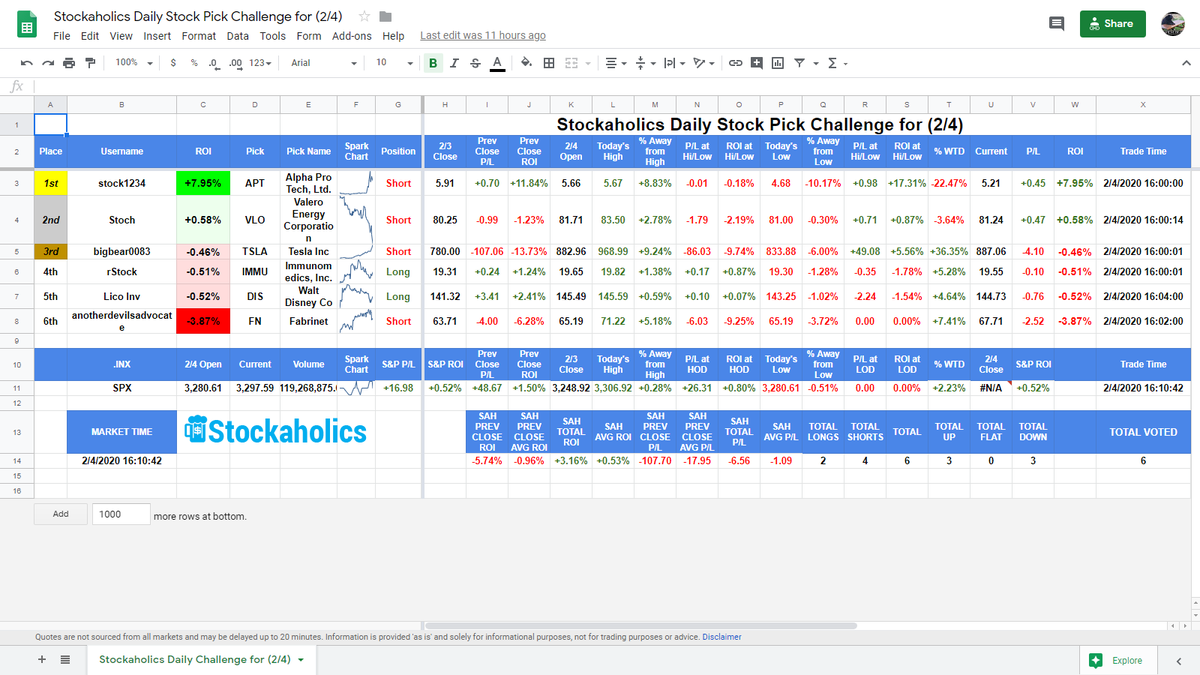Open the comment history icon
Viewport: 1200px width, 675px height.
pyautogui.click(x=1056, y=24)
